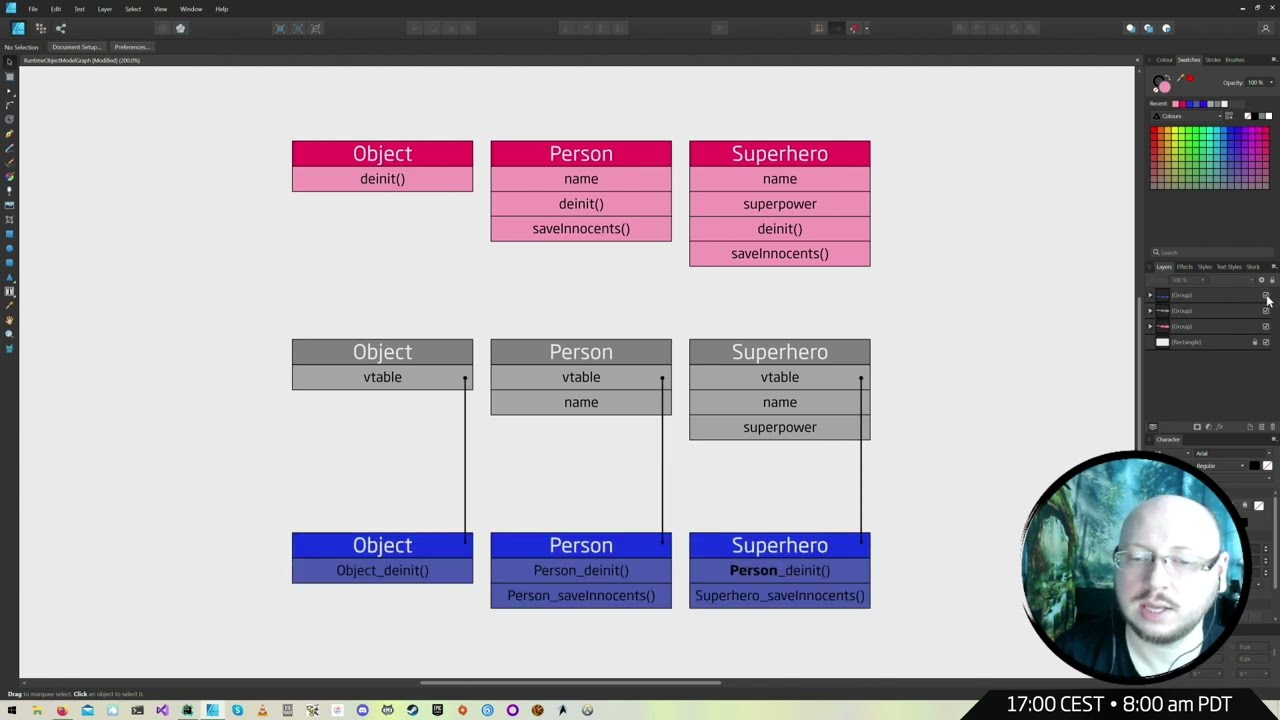Open the Text menu
The width and height of the screenshot is (1280, 720).
pyautogui.click(x=79, y=9)
